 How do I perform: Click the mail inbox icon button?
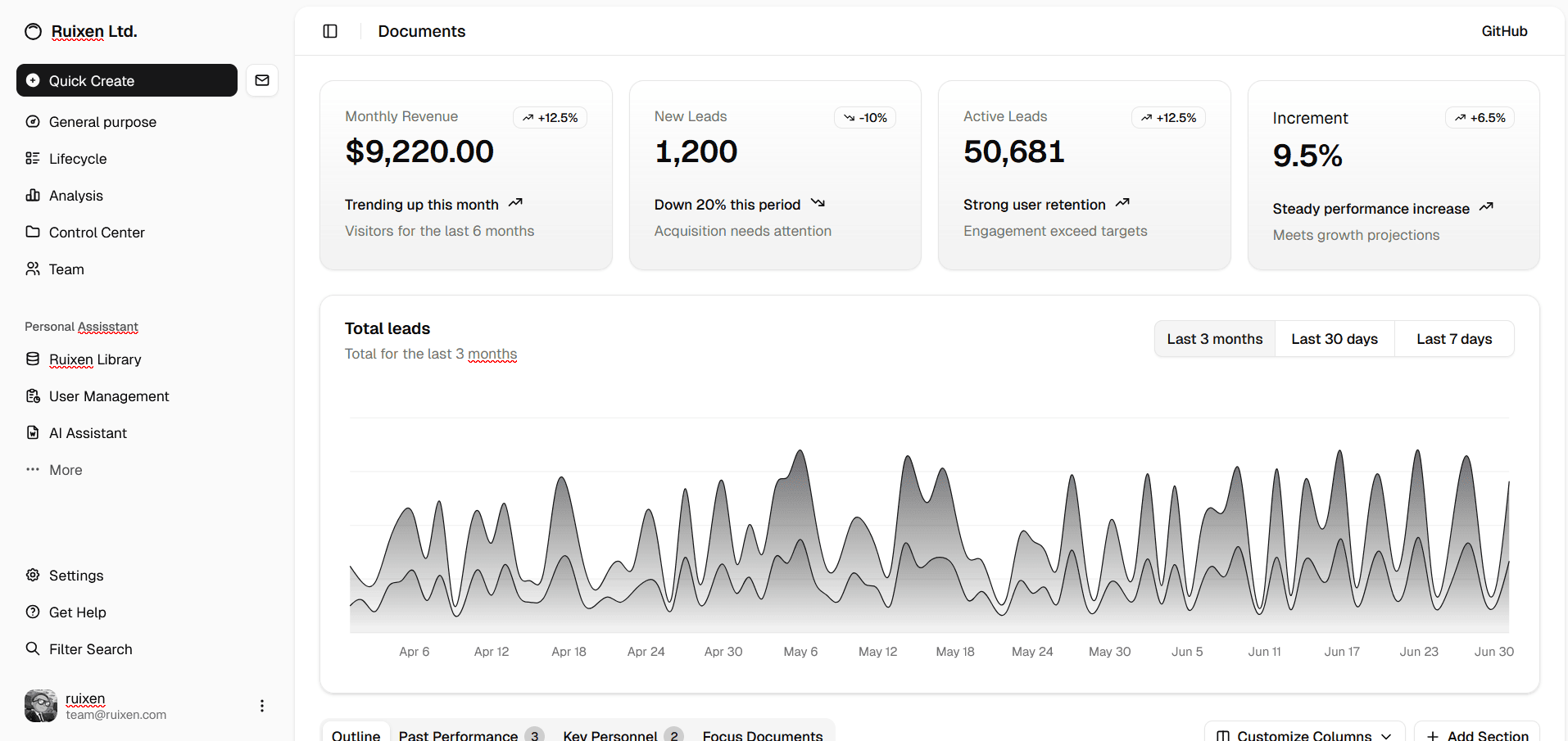pyautogui.click(x=262, y=80)
